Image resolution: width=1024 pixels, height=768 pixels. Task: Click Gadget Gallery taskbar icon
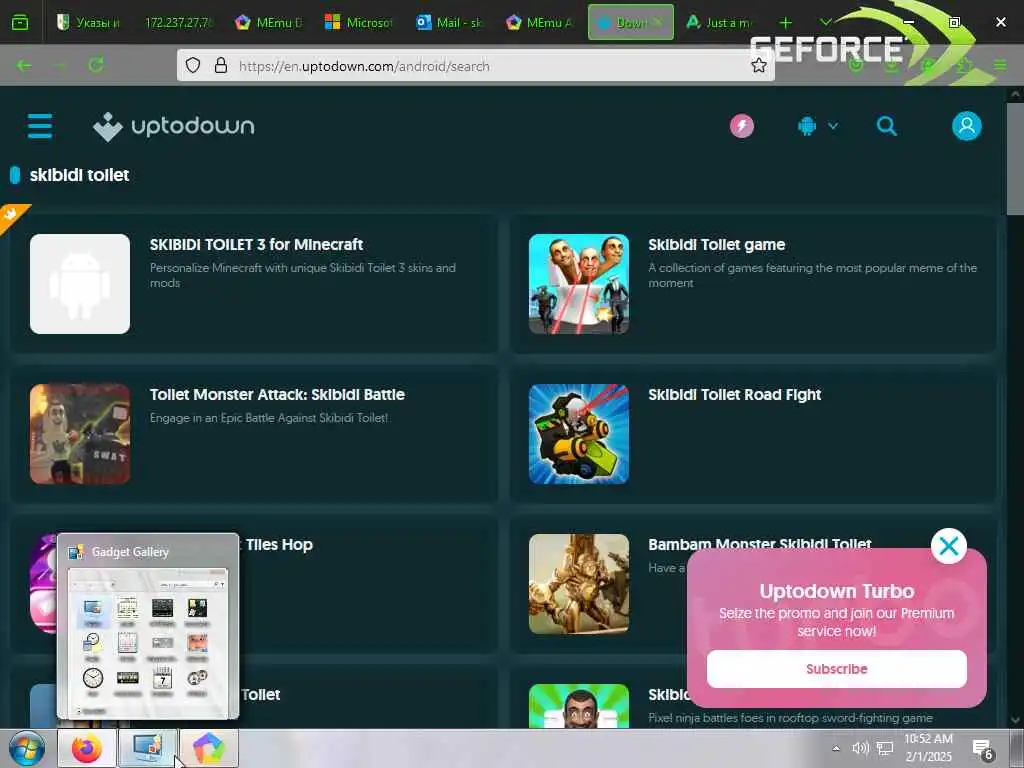tap(148, 748)
